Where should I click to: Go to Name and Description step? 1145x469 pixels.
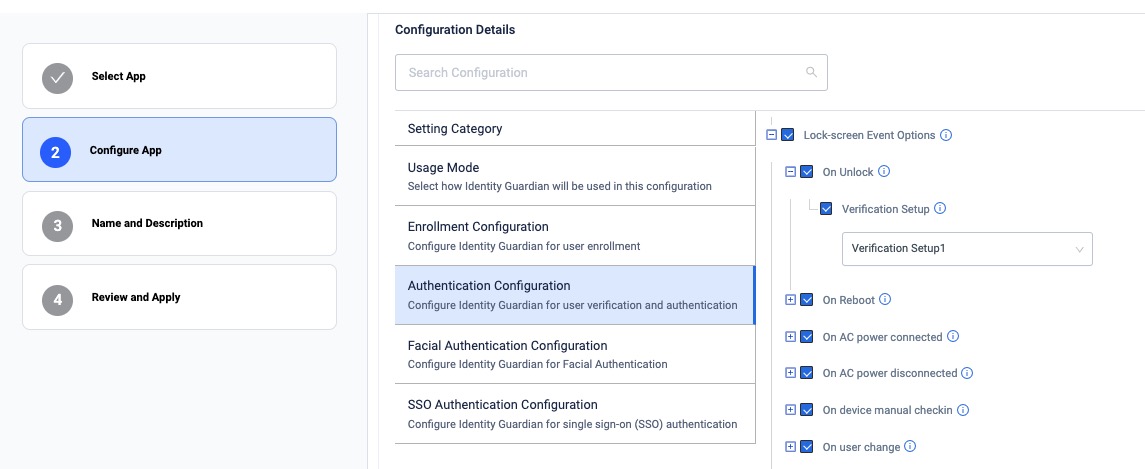coord(179,224)
